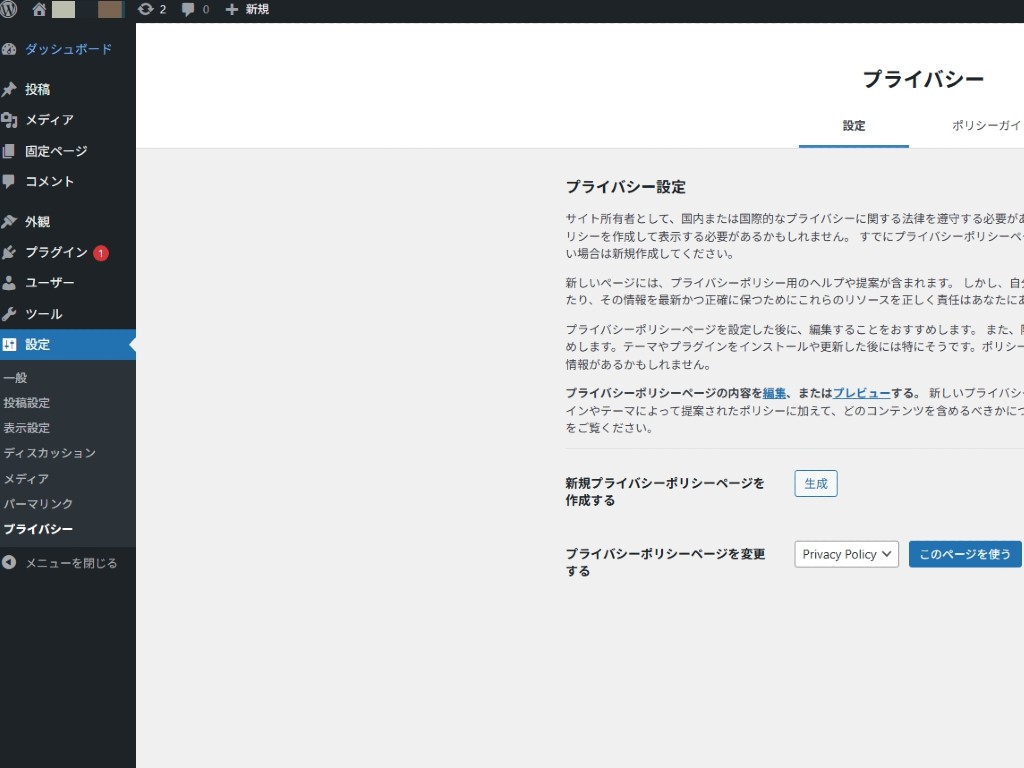Switch to the ポリシーガイド tab
Screen dimensions: 1024x768
click(987, 125)
